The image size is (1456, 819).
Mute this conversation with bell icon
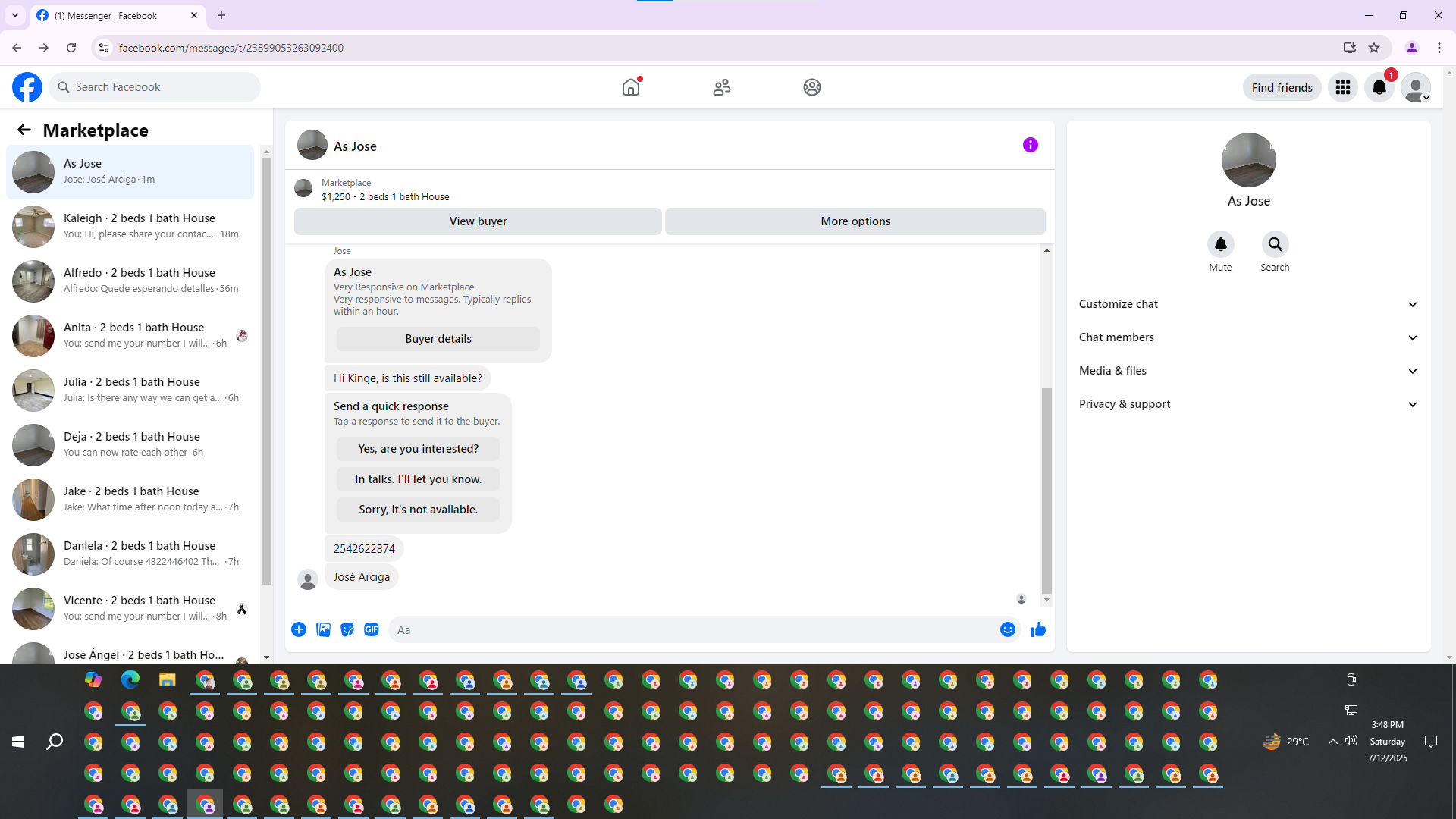pyautogui.click(x=1220, y=244)
